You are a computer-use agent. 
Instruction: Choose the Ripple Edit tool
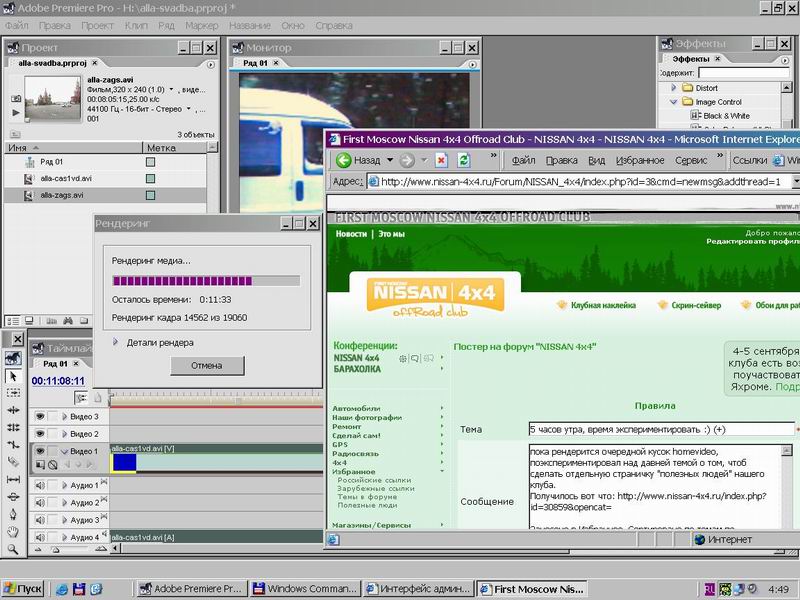point(13,410)
